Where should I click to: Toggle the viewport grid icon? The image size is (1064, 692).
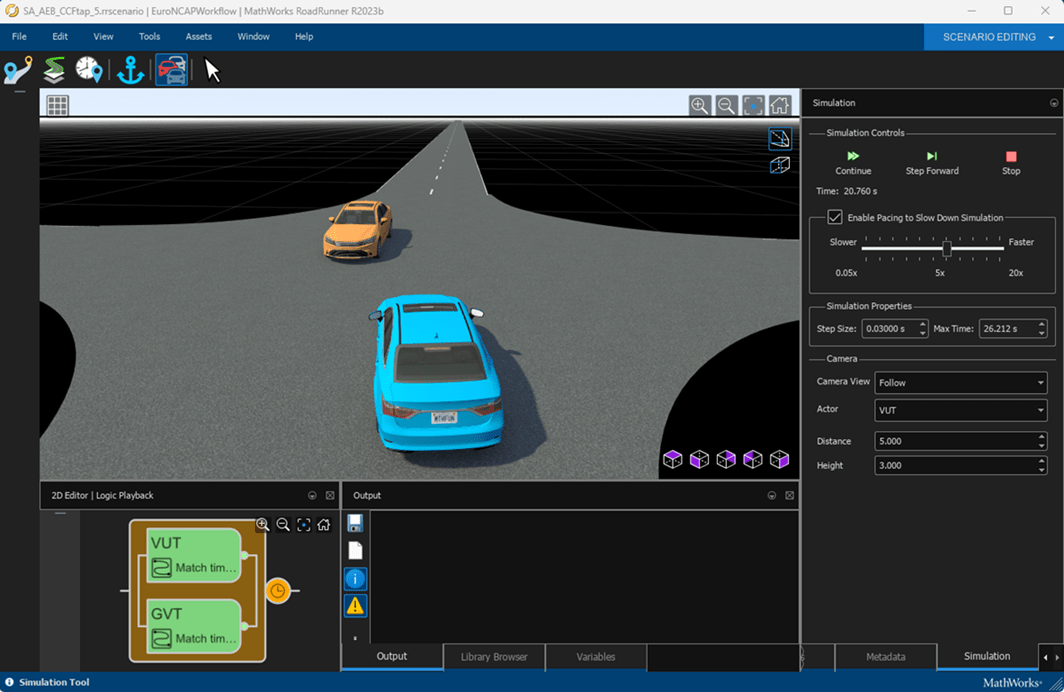pos(58,105)
